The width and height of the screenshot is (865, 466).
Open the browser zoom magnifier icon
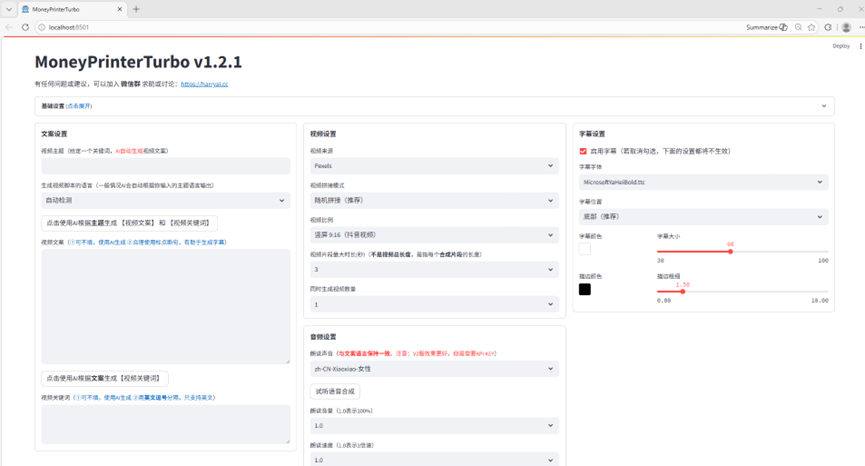click(x=798, y=27)
